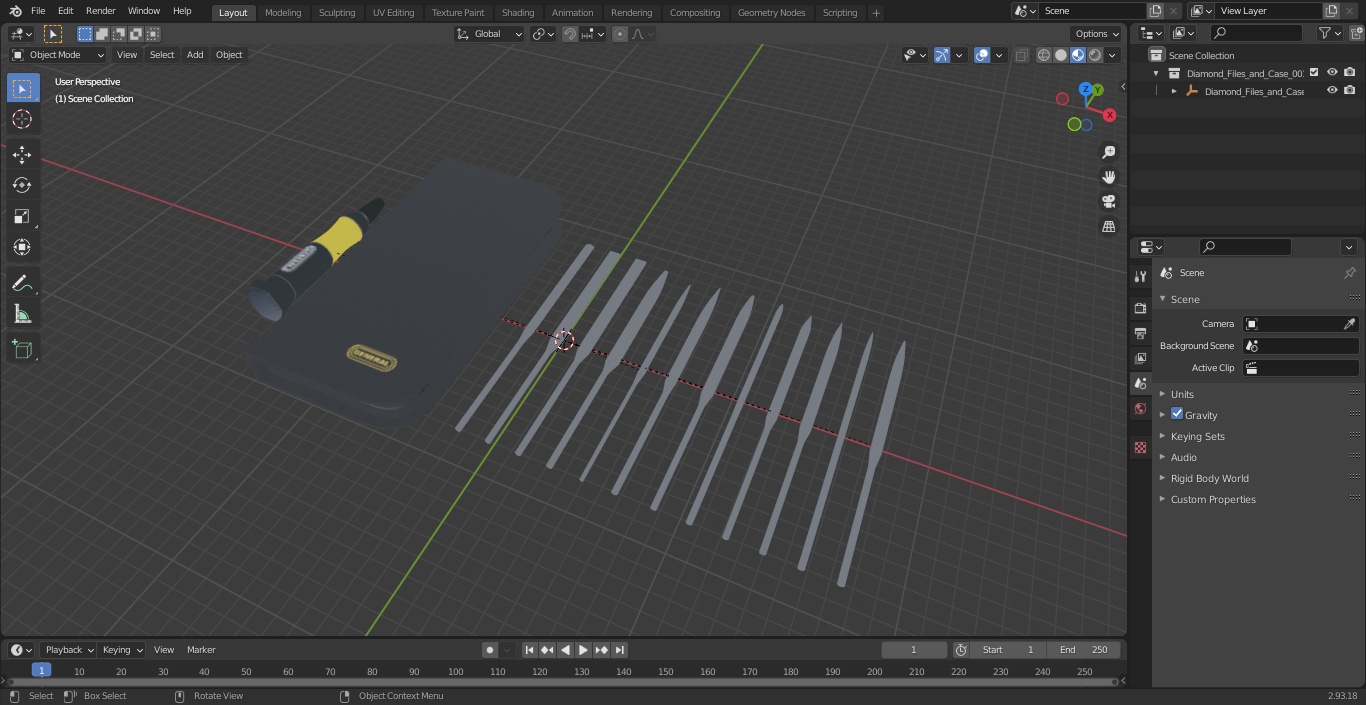Toggle the camera view icon
The image size is (1366, 705).
(x=1108, y=202)
